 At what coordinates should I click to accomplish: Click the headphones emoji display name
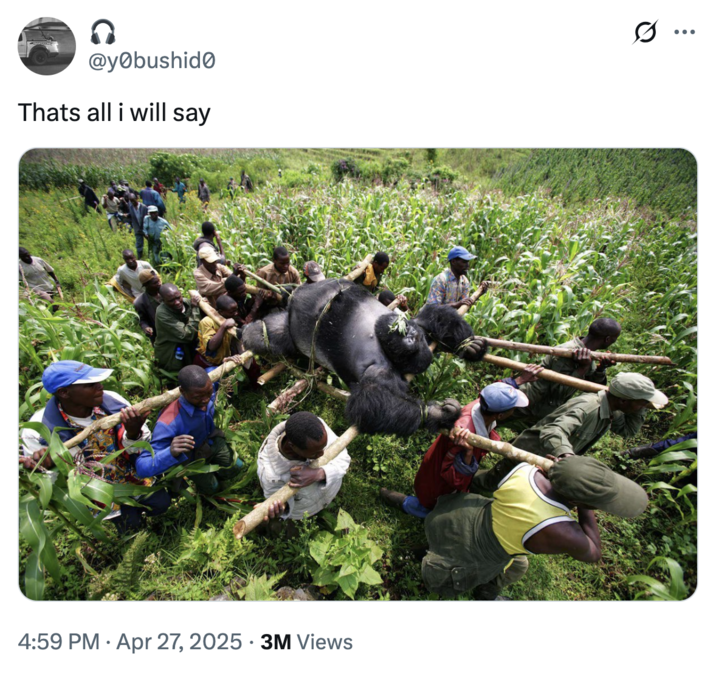point(103,32)
